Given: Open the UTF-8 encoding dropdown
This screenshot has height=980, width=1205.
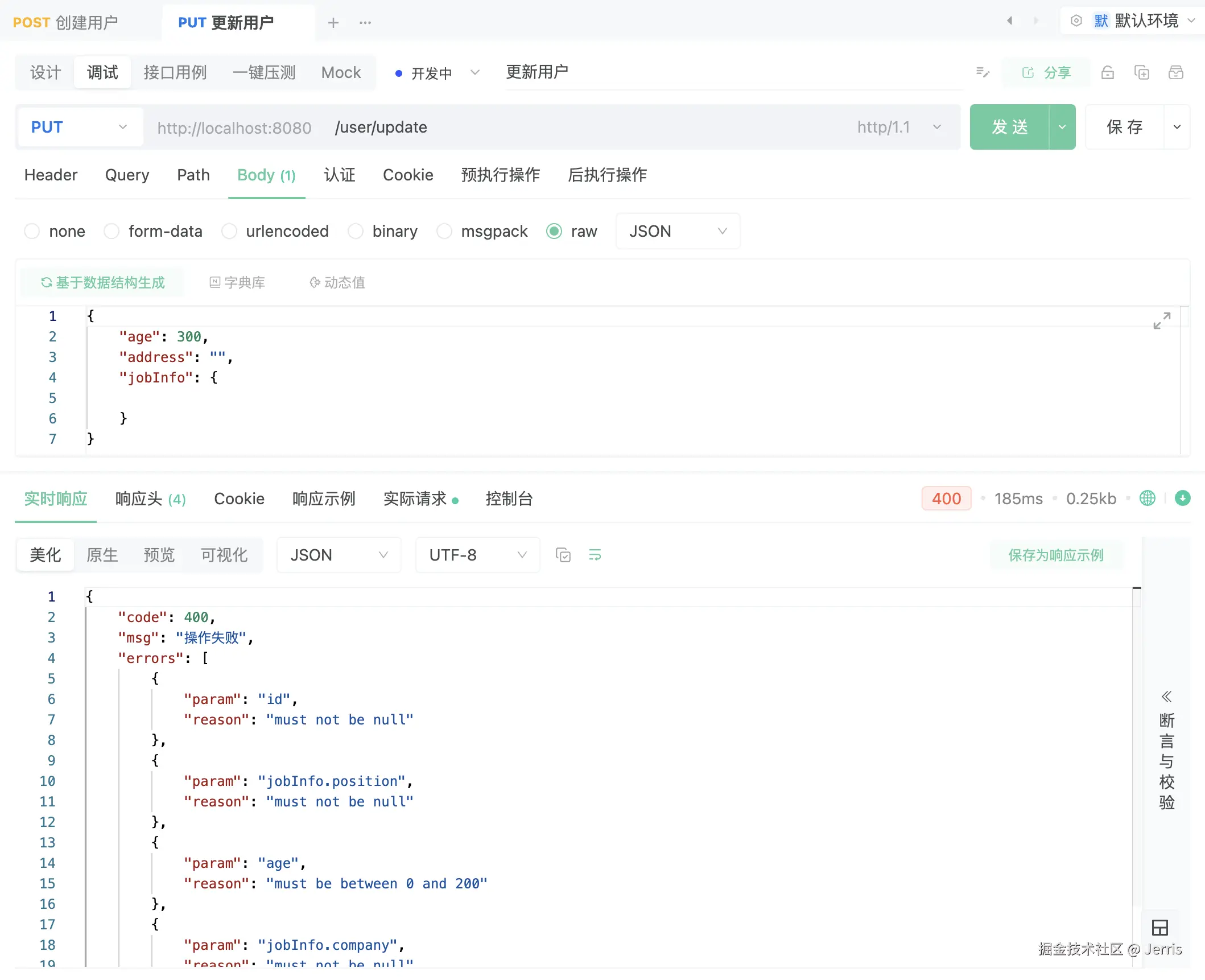Looking at the screenshot, I should point(477,555).
